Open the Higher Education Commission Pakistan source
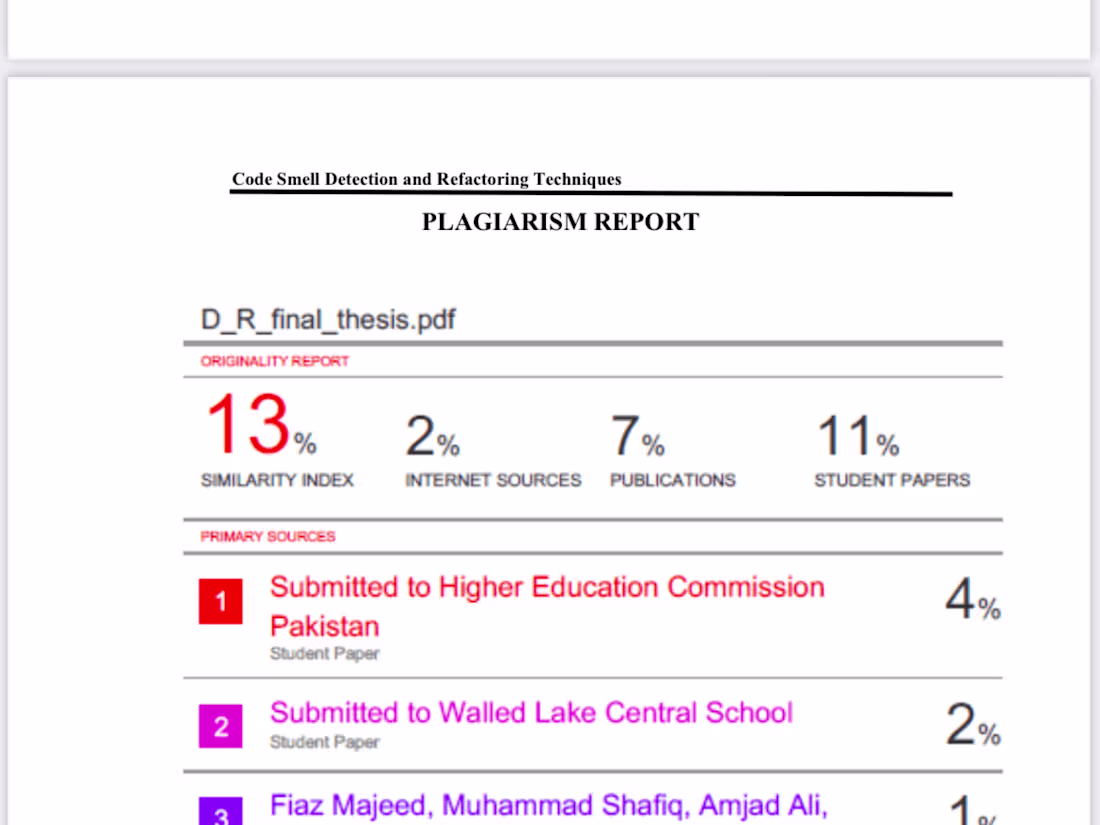 point(547,587)
